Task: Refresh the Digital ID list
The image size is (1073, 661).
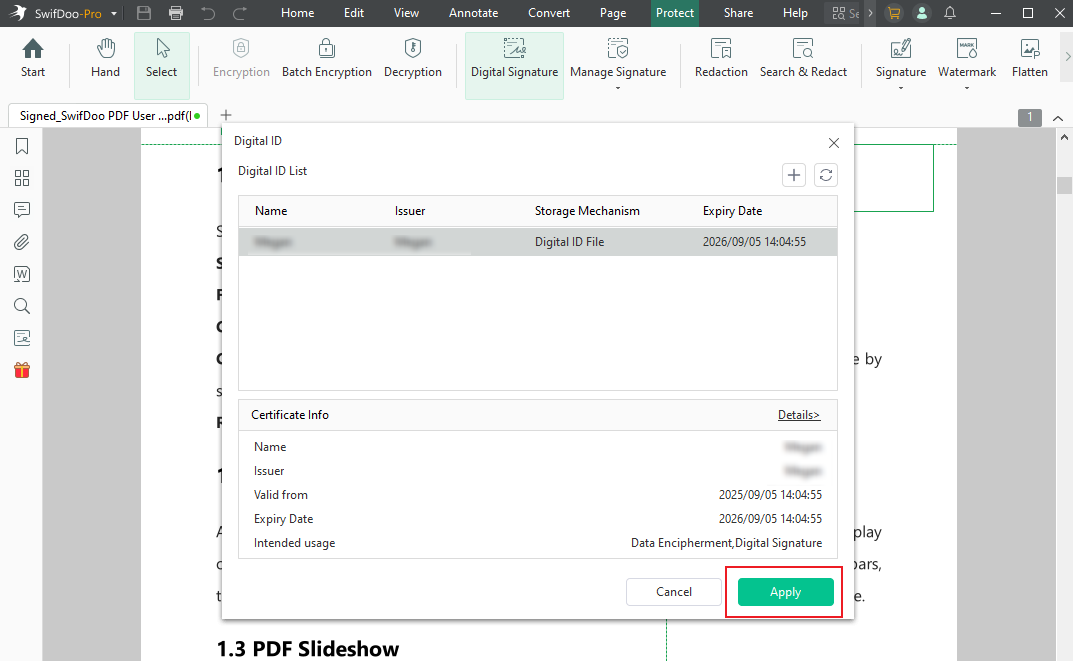Action: [x=826, y=175]
